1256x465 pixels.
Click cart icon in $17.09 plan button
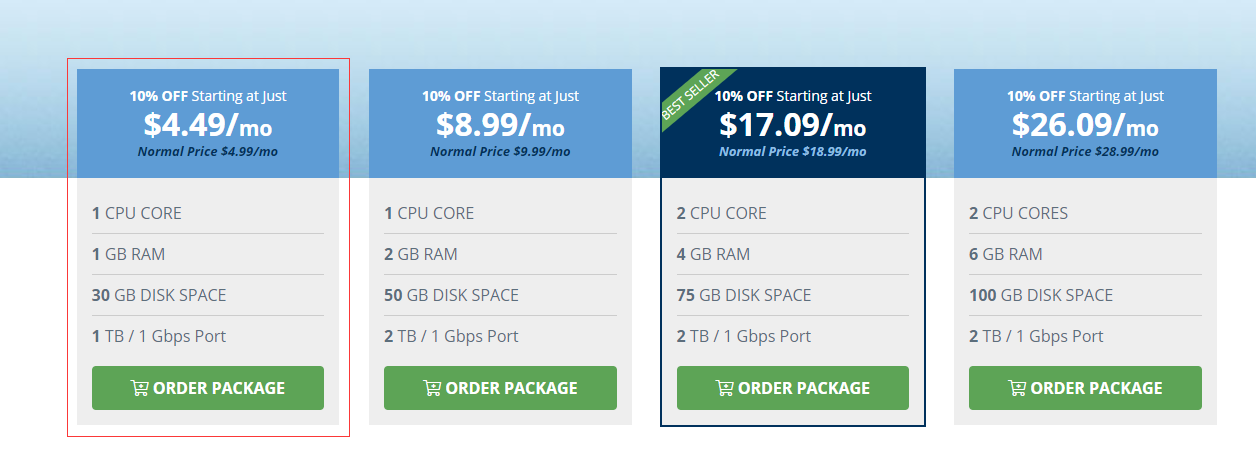coord(724,388)
